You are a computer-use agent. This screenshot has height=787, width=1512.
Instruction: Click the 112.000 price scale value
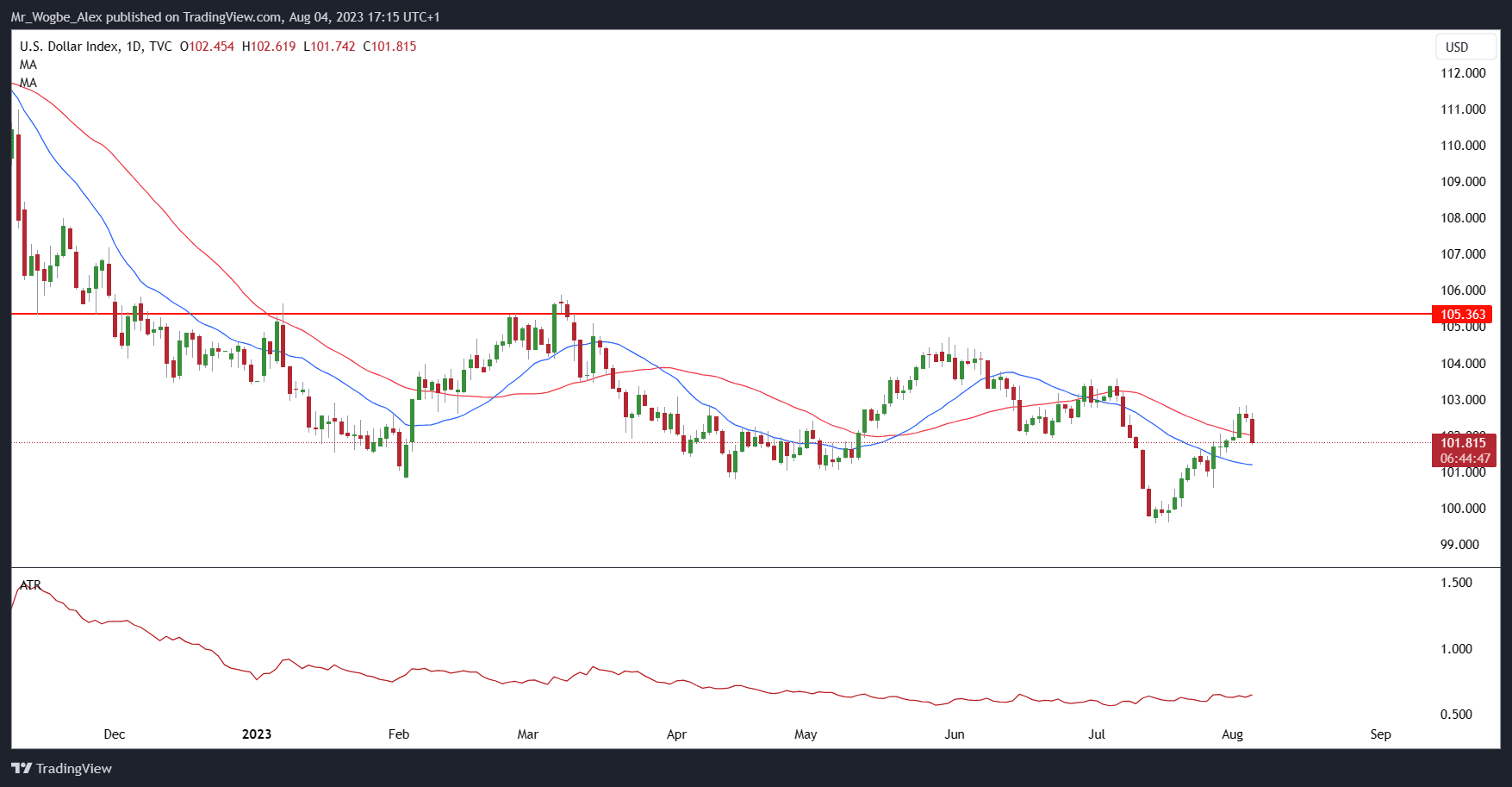tap(1463, 73)
